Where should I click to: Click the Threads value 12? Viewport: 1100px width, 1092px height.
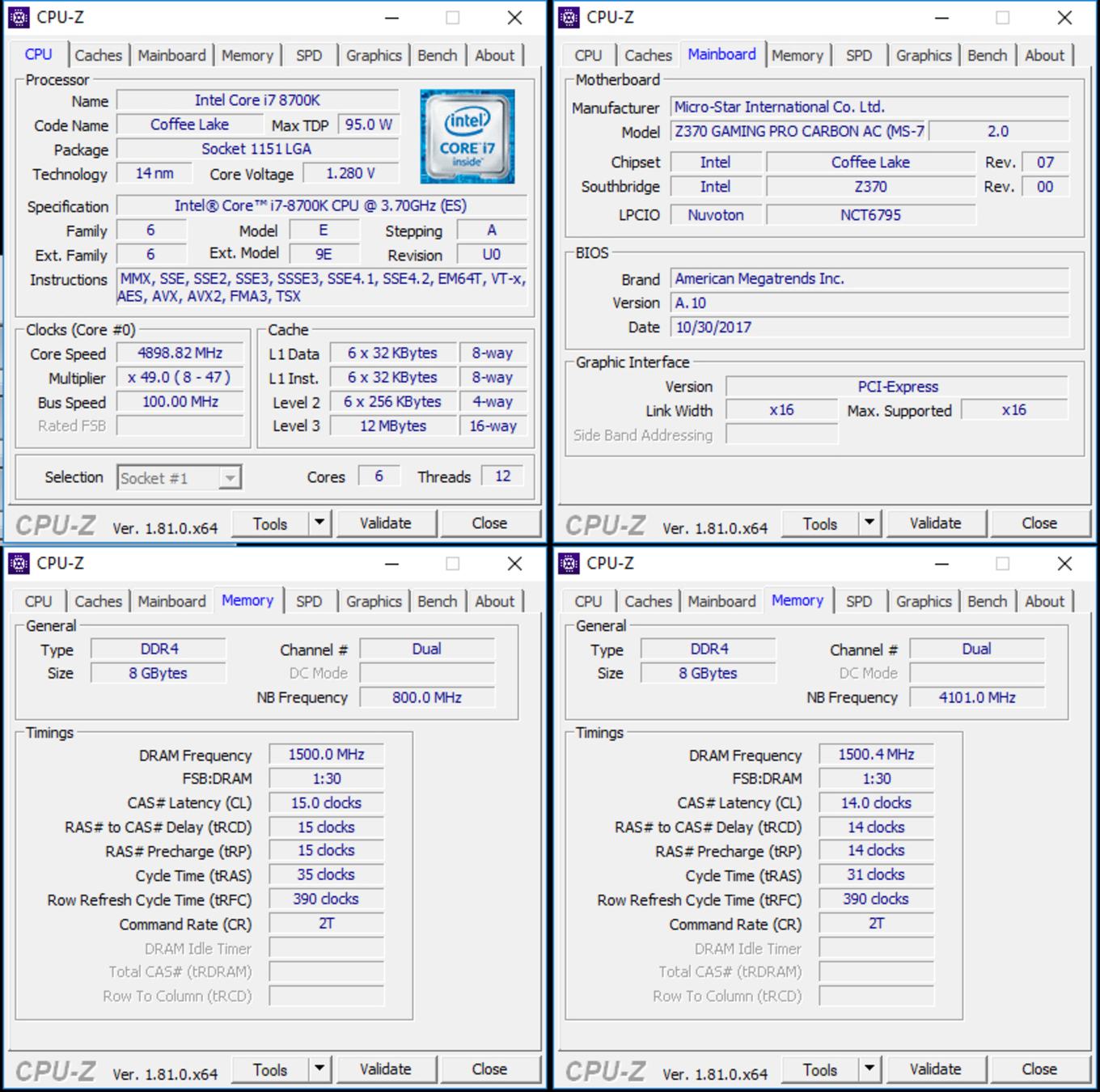pos(503,476)
